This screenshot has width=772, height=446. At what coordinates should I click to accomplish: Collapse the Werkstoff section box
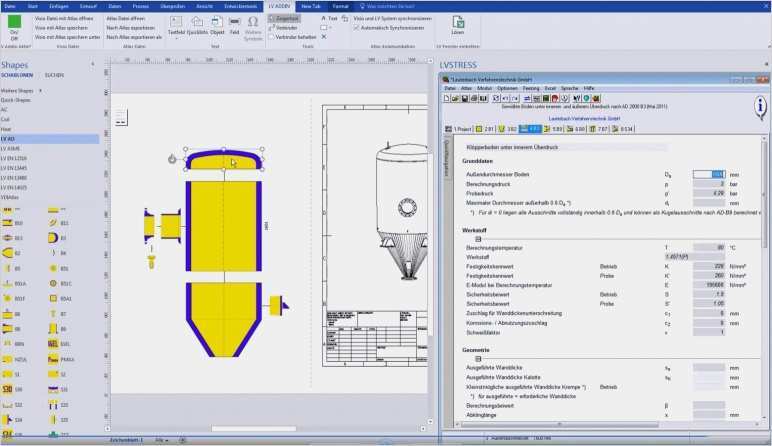[478, 239]
